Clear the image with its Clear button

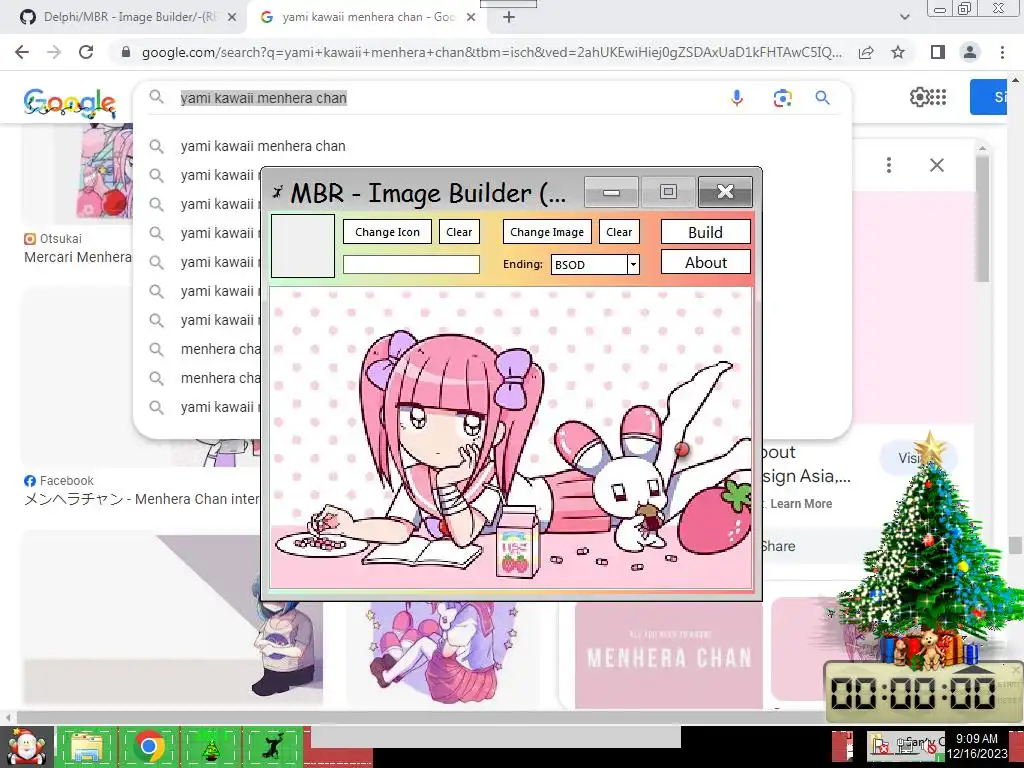(x=619, y=232)
